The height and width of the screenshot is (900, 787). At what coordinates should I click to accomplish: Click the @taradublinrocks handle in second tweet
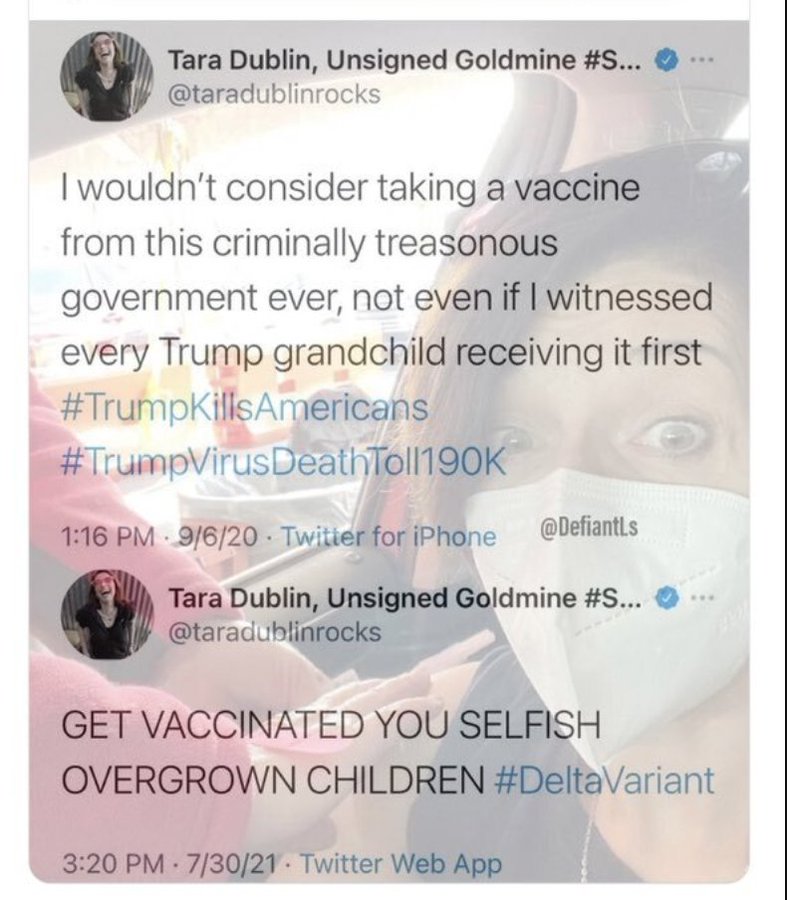[x=274, y=632]
